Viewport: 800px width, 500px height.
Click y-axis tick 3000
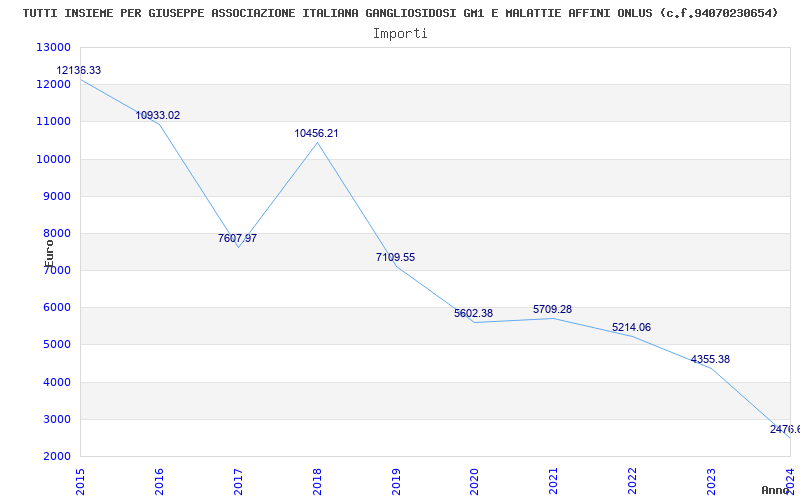tap(56, 419)
